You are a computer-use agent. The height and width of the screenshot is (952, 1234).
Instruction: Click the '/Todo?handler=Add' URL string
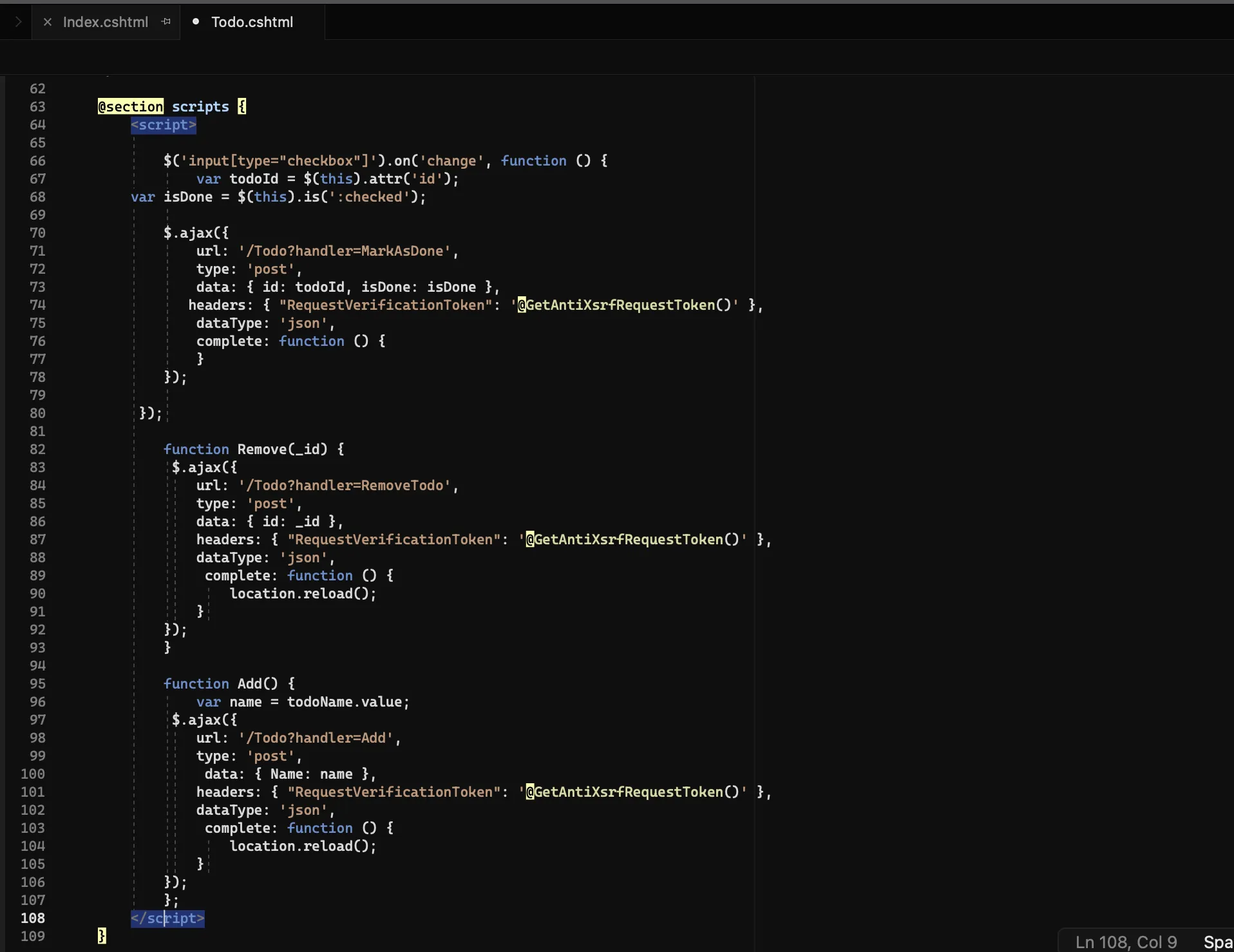tap(319, 738)
